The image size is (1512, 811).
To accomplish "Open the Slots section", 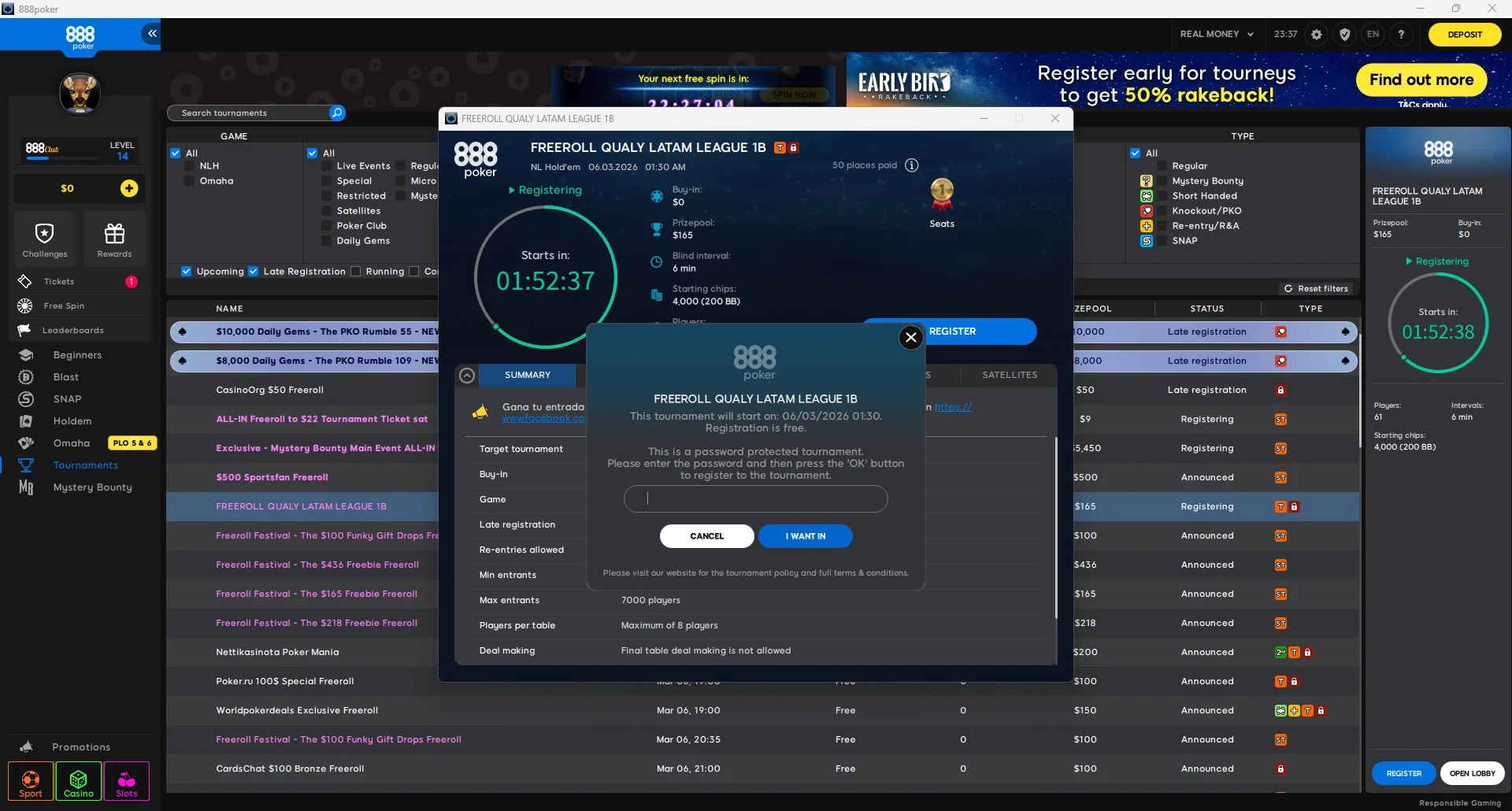I will coord(126,781).
